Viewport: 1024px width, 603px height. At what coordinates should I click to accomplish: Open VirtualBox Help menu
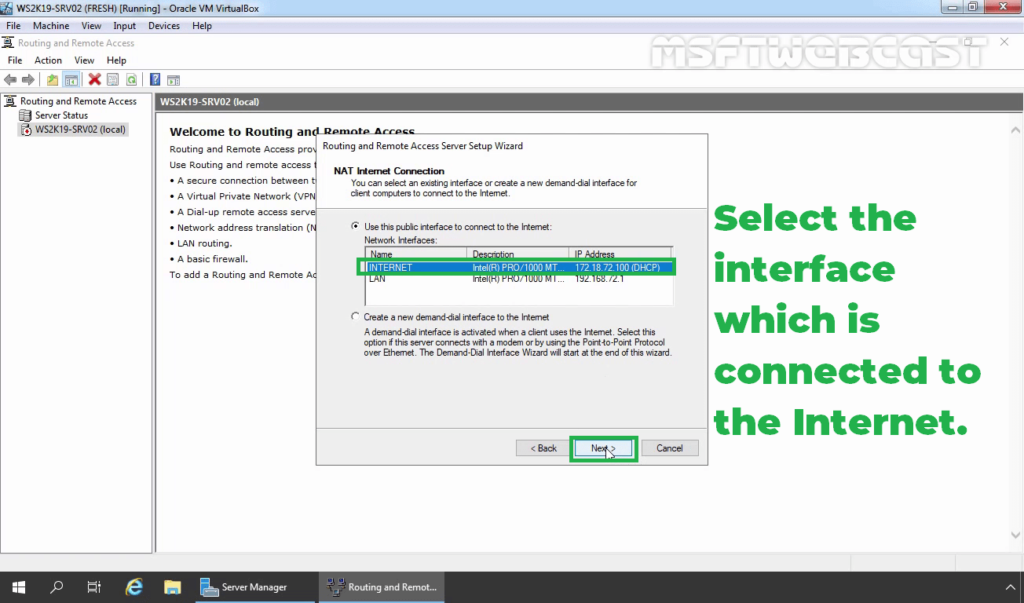point(202,25)
